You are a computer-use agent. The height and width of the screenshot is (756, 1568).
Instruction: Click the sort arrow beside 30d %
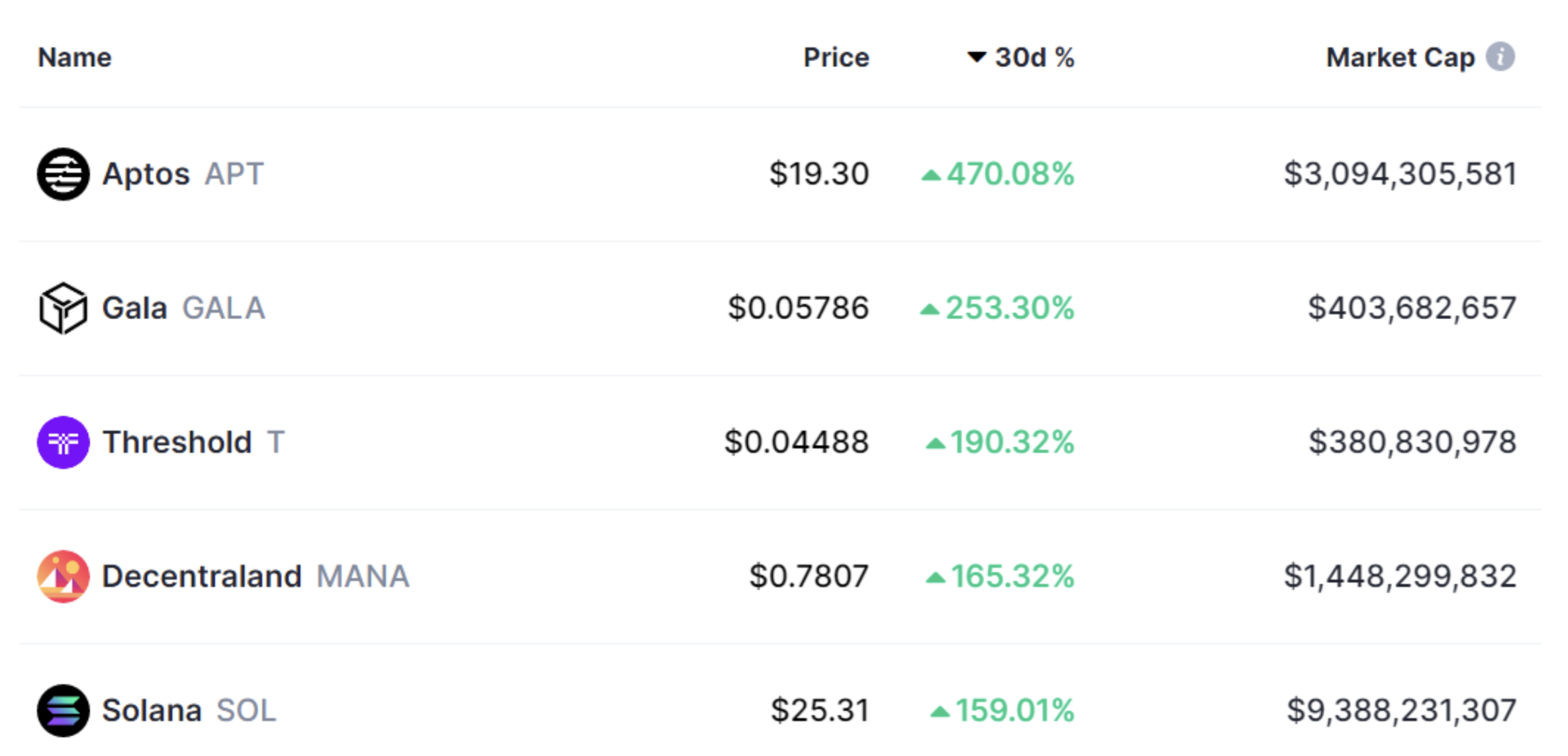pyautogui.click(x=976, y=57)
